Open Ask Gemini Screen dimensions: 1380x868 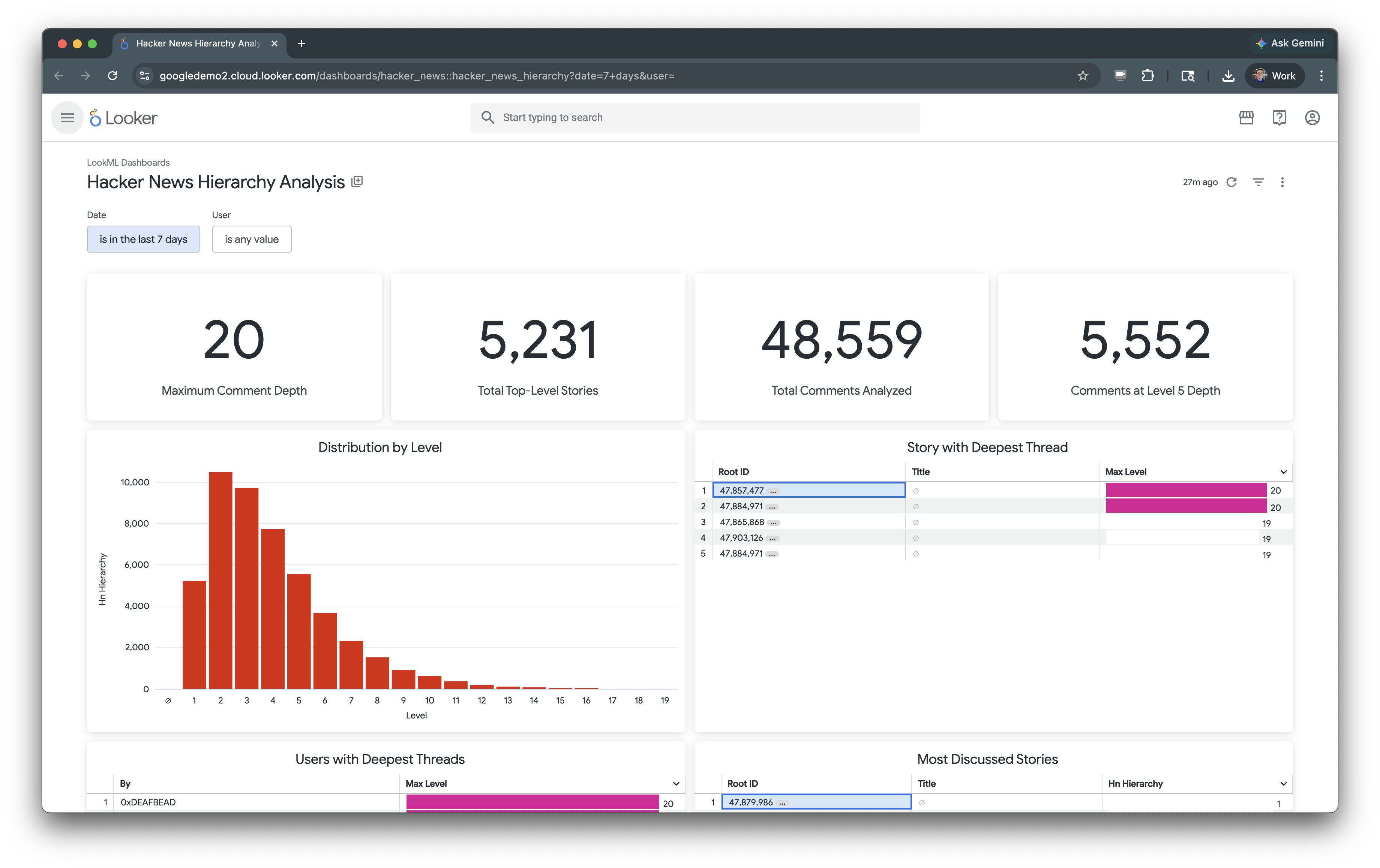(x=1290, y=43)
